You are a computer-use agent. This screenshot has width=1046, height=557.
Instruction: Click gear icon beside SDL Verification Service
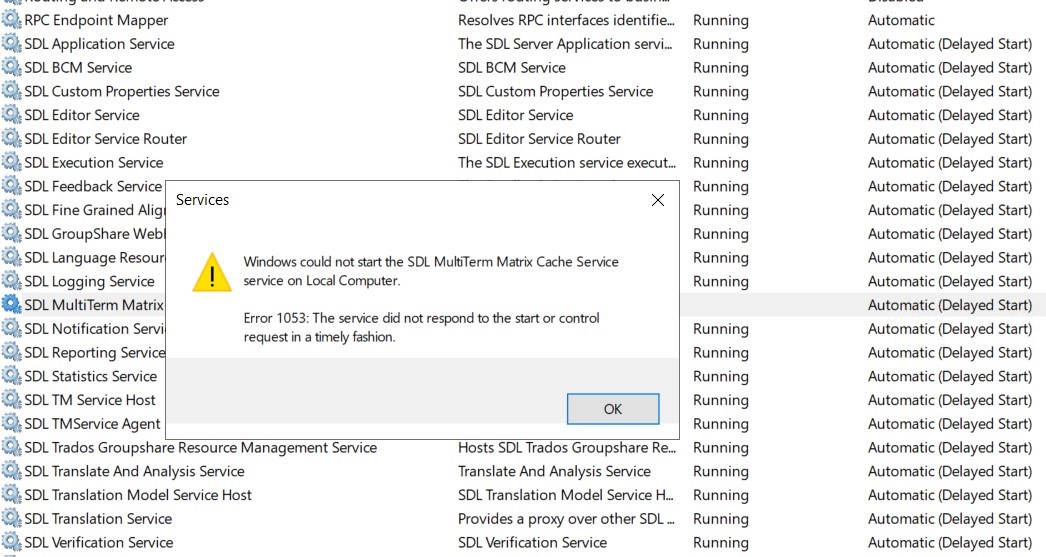point(11,542)
